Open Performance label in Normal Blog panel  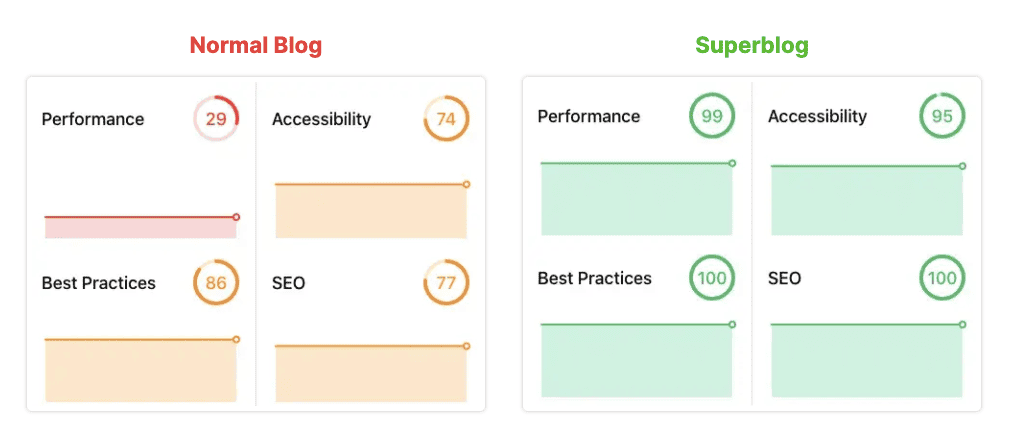[x=93, y=119]
